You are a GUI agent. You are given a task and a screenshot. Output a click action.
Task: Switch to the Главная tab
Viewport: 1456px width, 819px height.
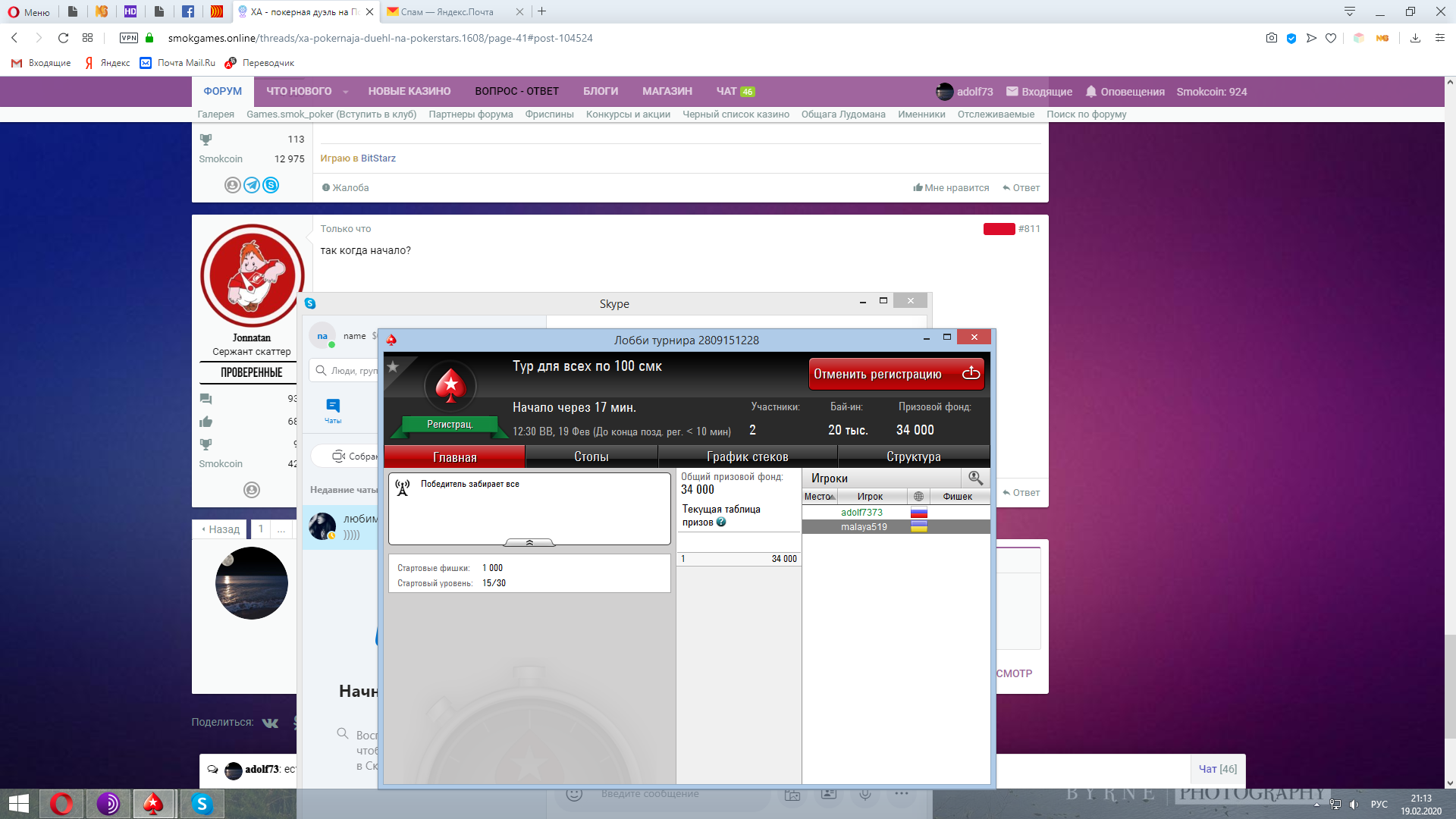coord(455,457)
